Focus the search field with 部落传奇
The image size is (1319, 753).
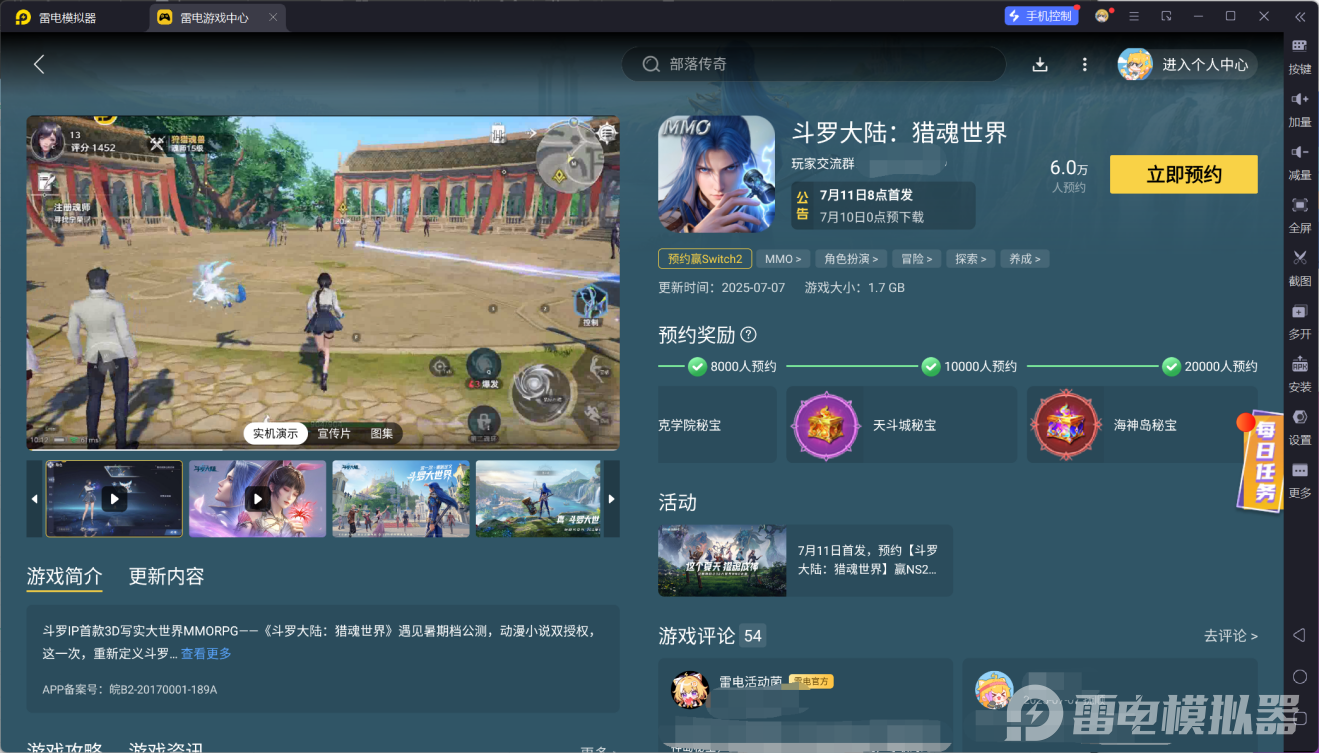tap(814, 64)
